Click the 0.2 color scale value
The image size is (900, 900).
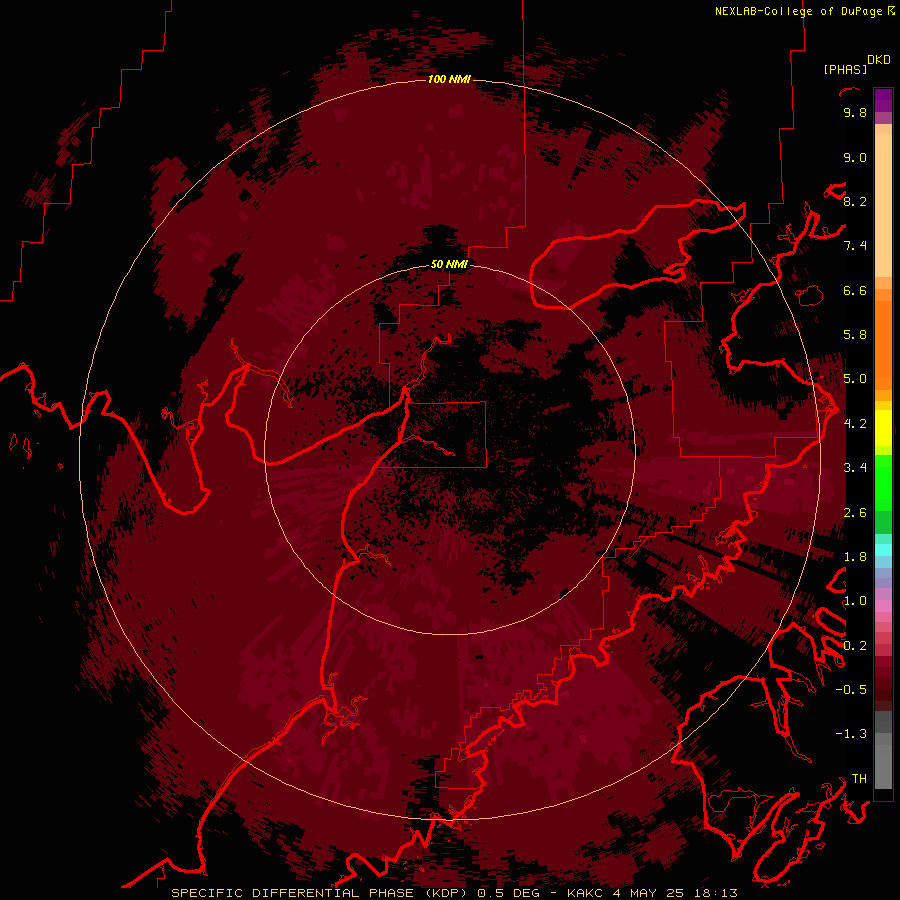[855, 646]
